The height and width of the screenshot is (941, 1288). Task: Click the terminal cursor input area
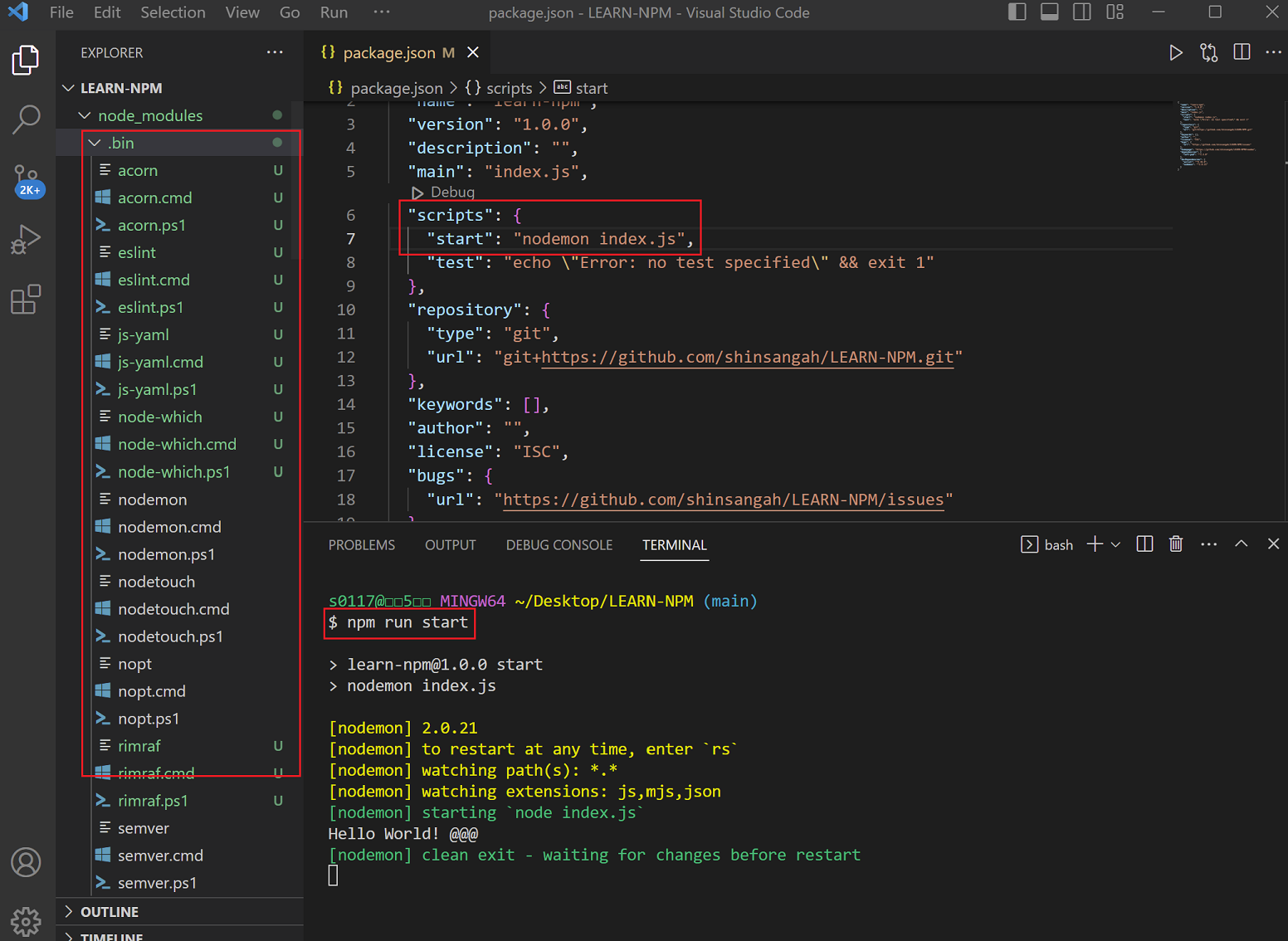click(x=333, y=875)
